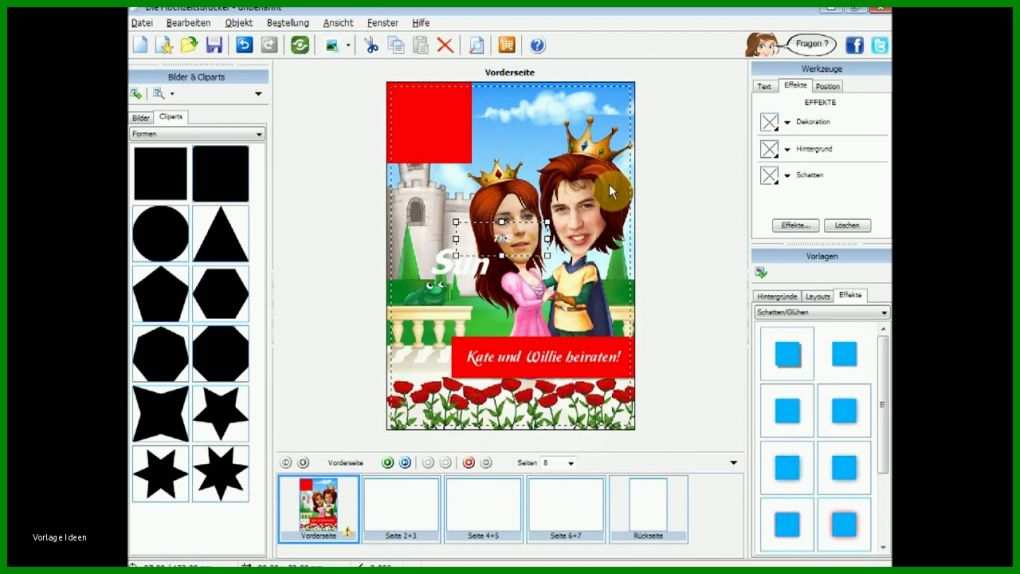
Task: Click the gray redo arrow icon
Action: (269, 45)
